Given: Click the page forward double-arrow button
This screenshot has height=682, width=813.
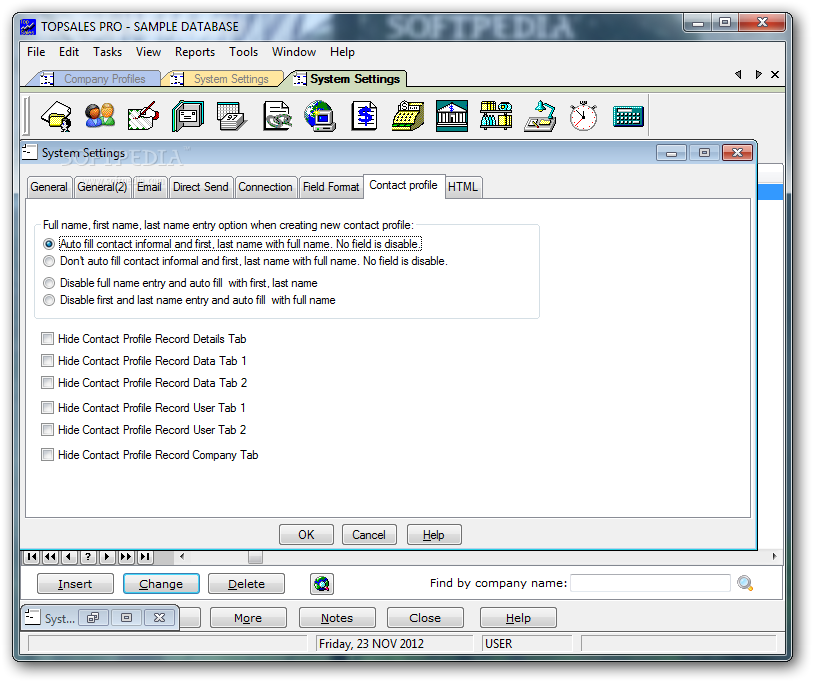Looking at the screenshot, I should 126,557.
